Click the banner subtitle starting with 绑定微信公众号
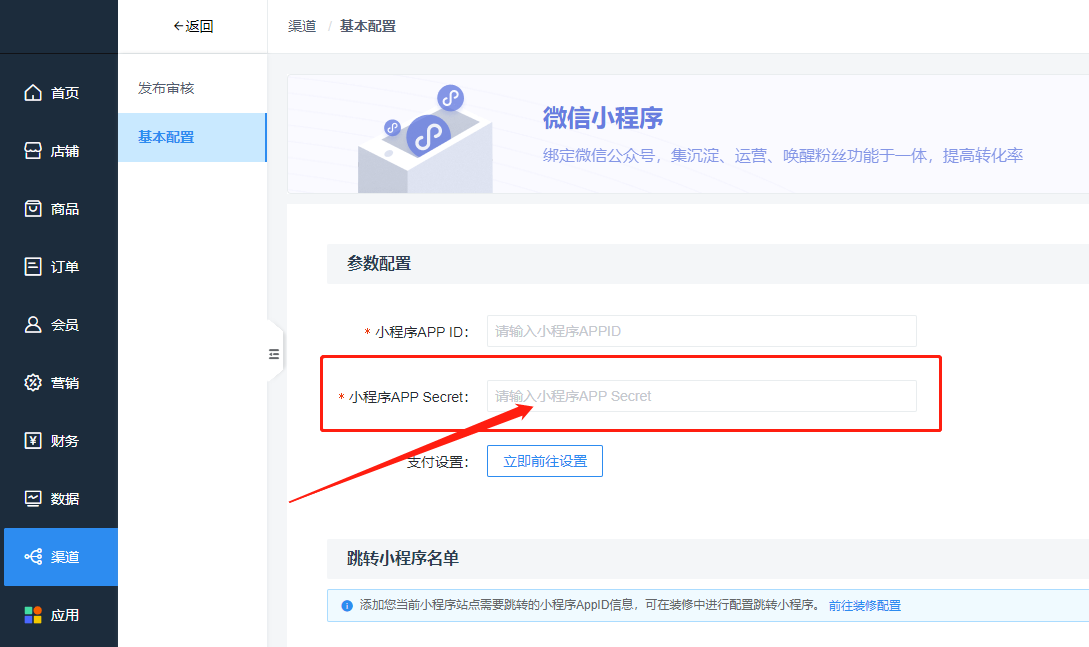 click(x=783, y=156)
